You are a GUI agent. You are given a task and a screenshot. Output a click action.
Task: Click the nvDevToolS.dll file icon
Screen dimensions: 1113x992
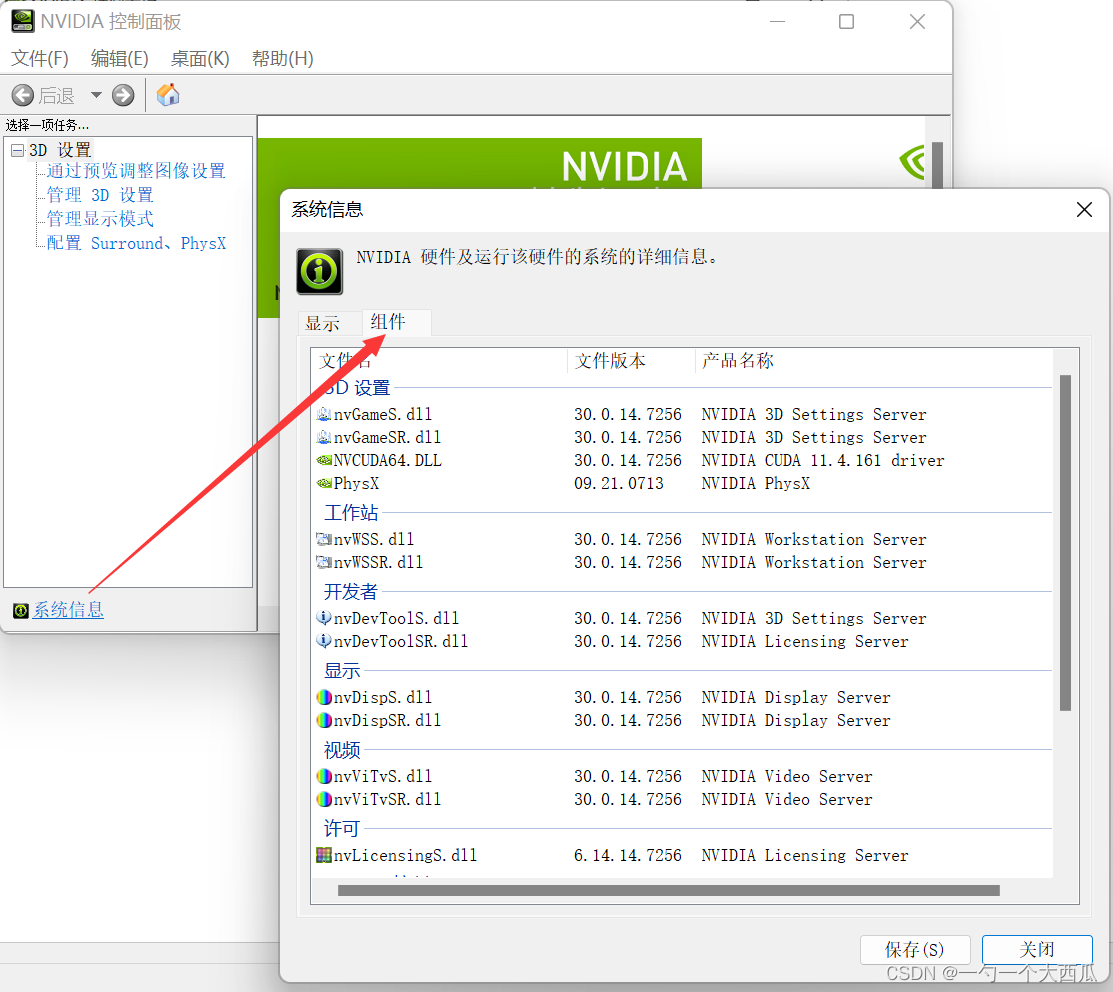(324, 617)
